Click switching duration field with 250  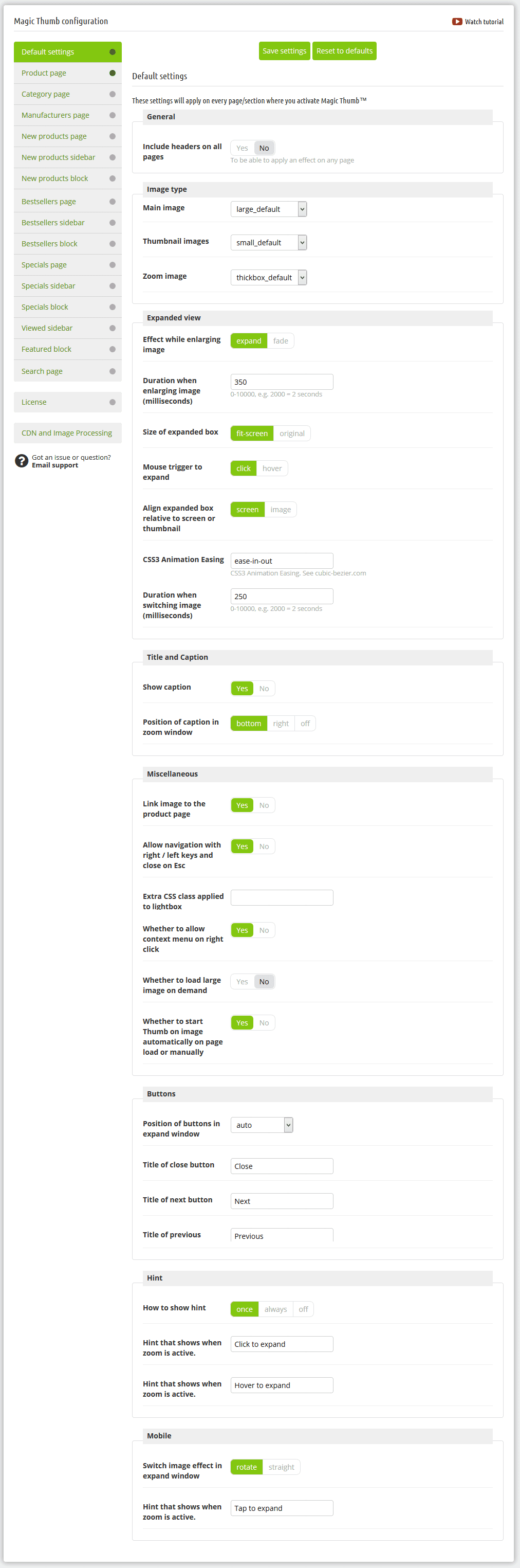[x=282, y=596]
